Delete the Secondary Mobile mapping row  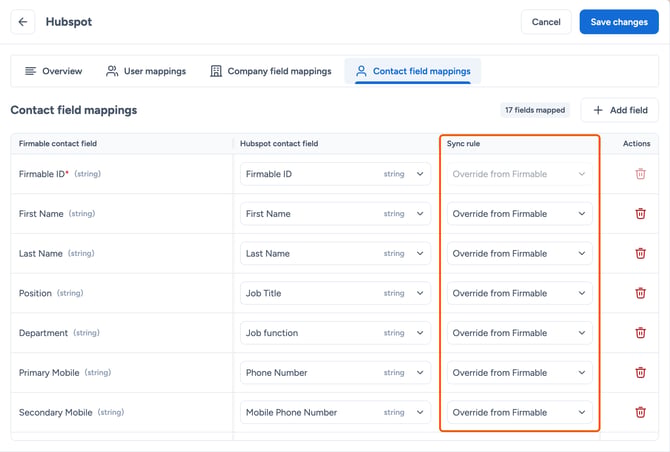(640, 412)
